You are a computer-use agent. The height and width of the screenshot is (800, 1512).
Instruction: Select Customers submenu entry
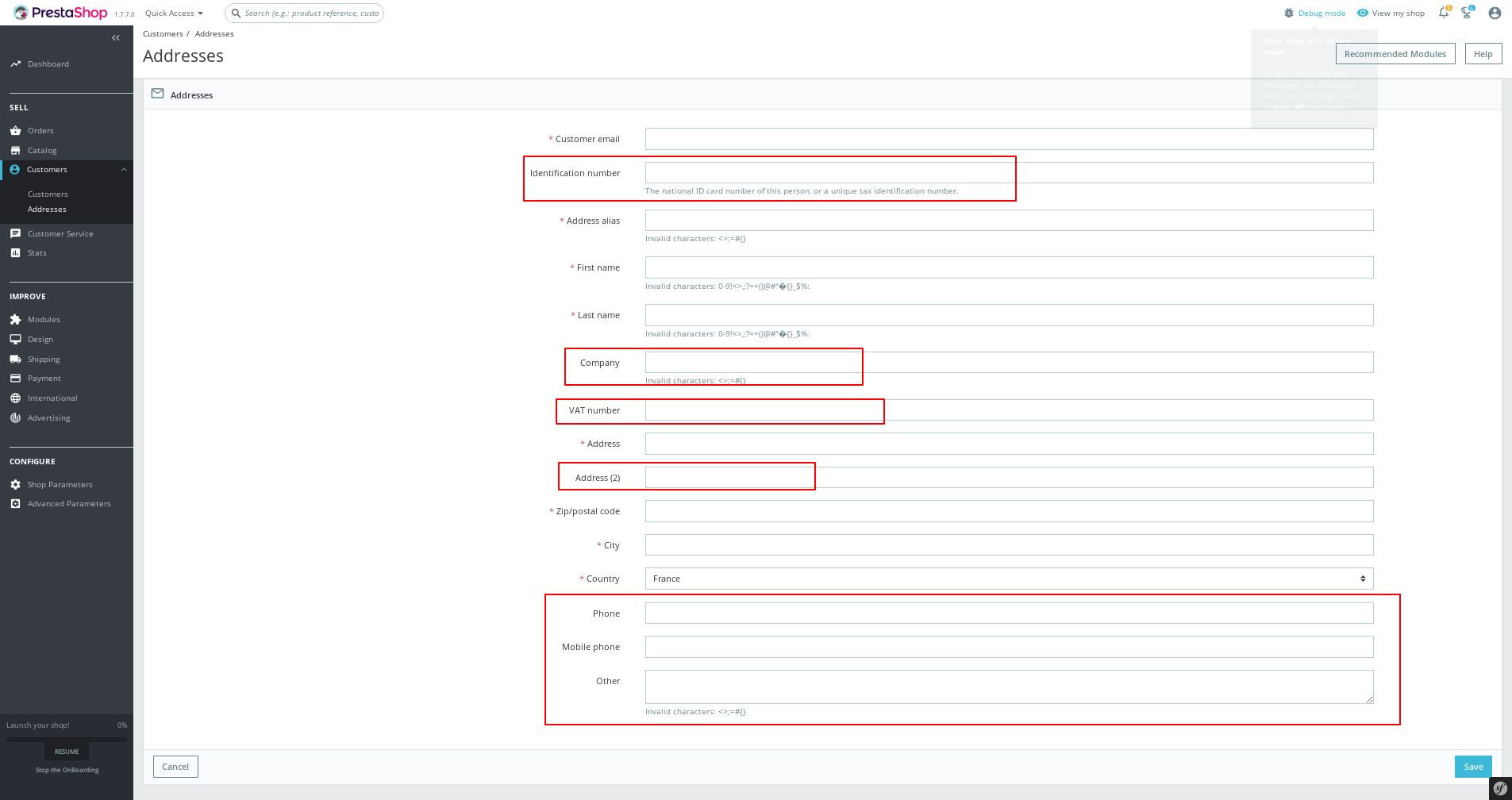(x=48, y=194)
